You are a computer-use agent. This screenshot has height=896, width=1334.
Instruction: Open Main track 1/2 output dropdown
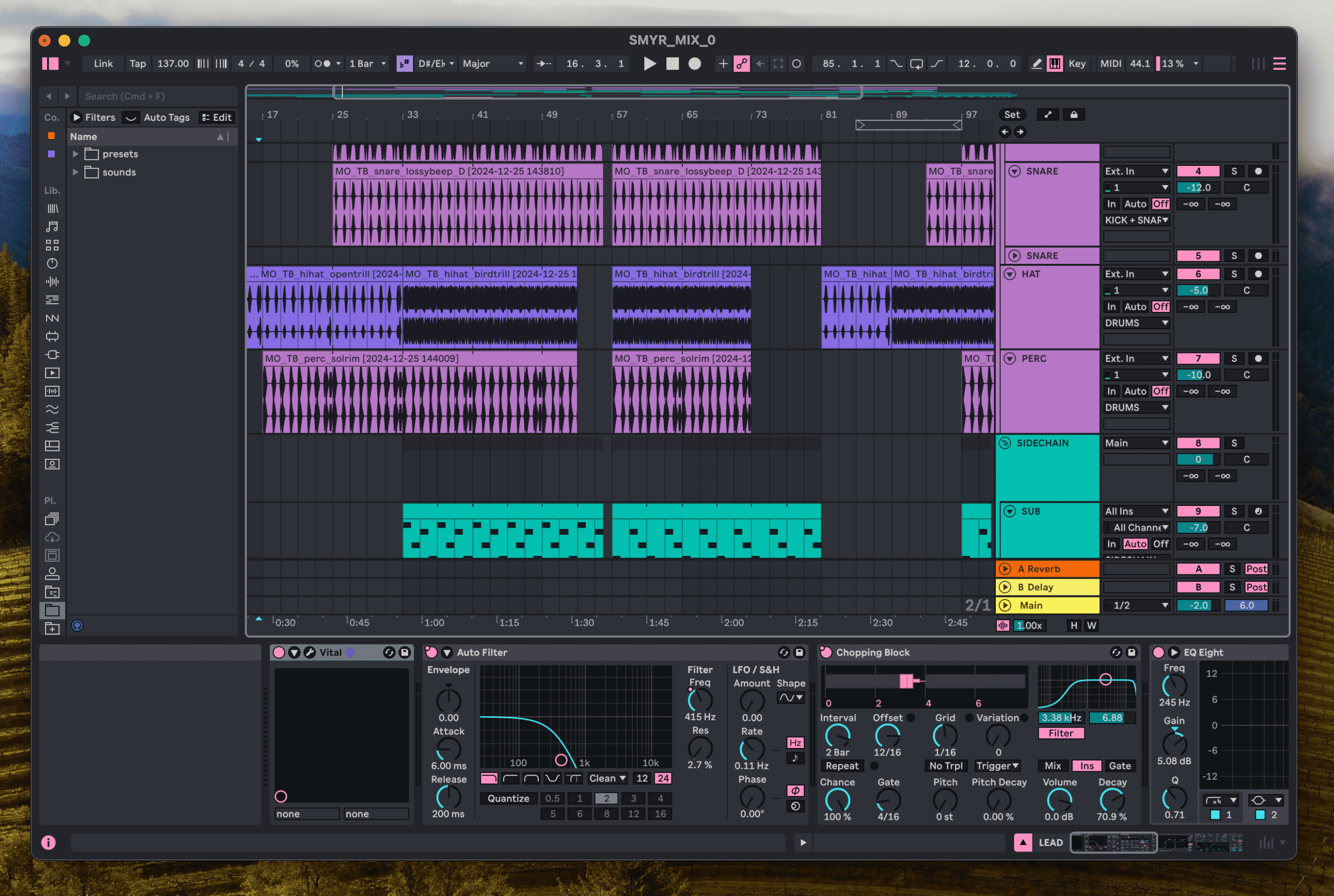(x=1136, y=605)
